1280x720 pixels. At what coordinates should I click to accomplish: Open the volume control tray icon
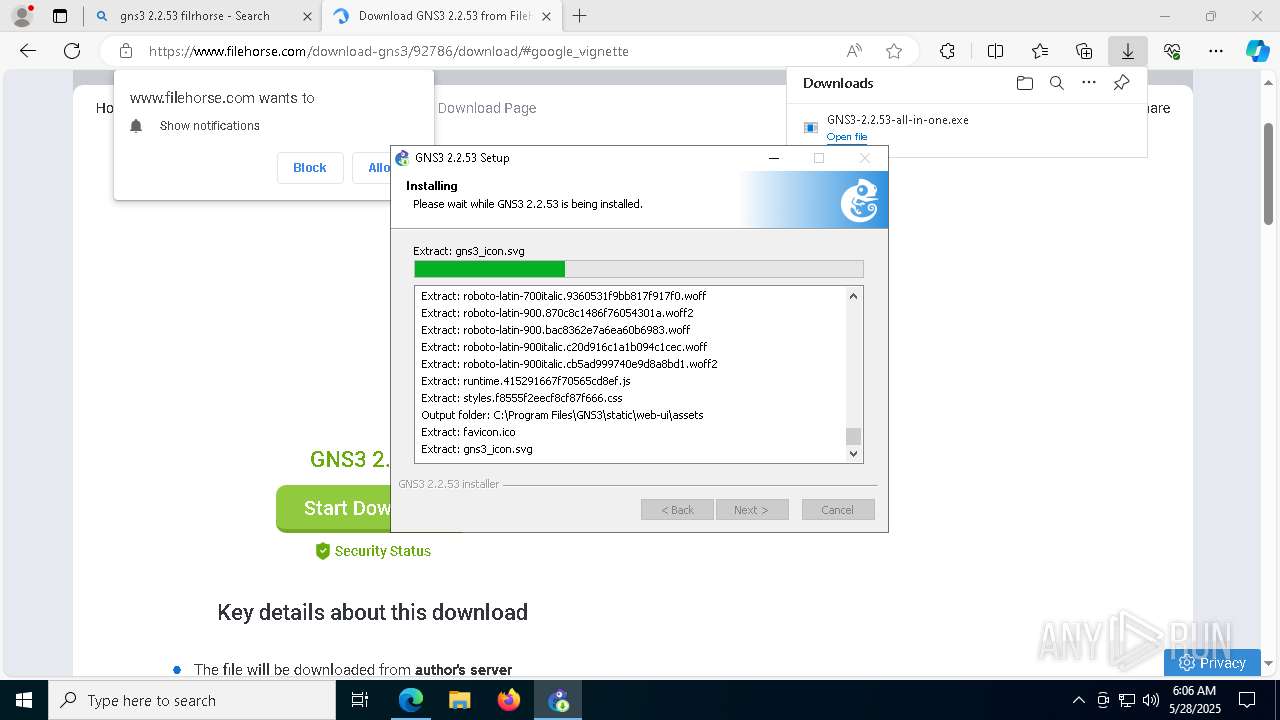click(1151, 700)
